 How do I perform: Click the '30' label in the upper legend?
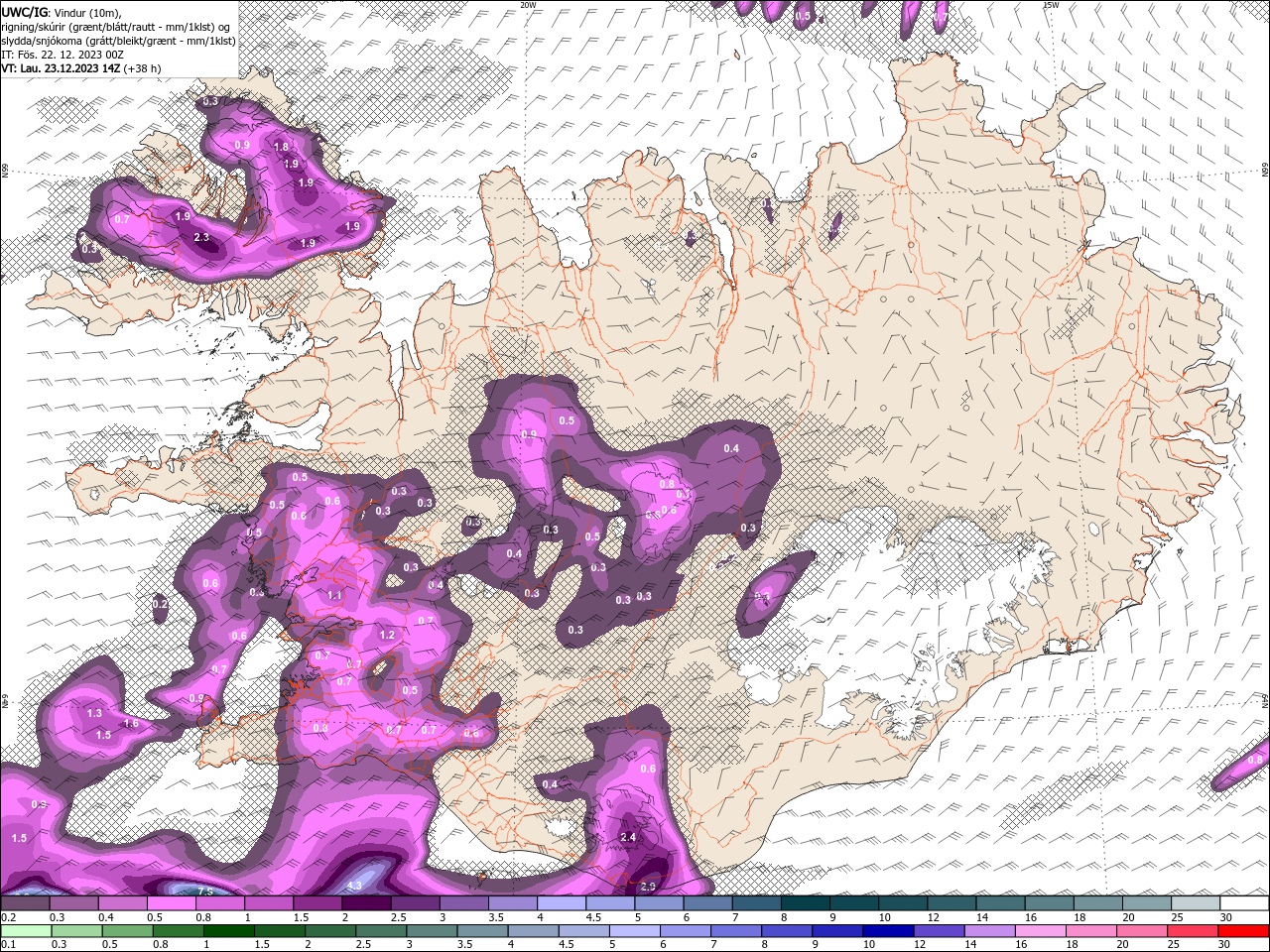point(1226,917)
